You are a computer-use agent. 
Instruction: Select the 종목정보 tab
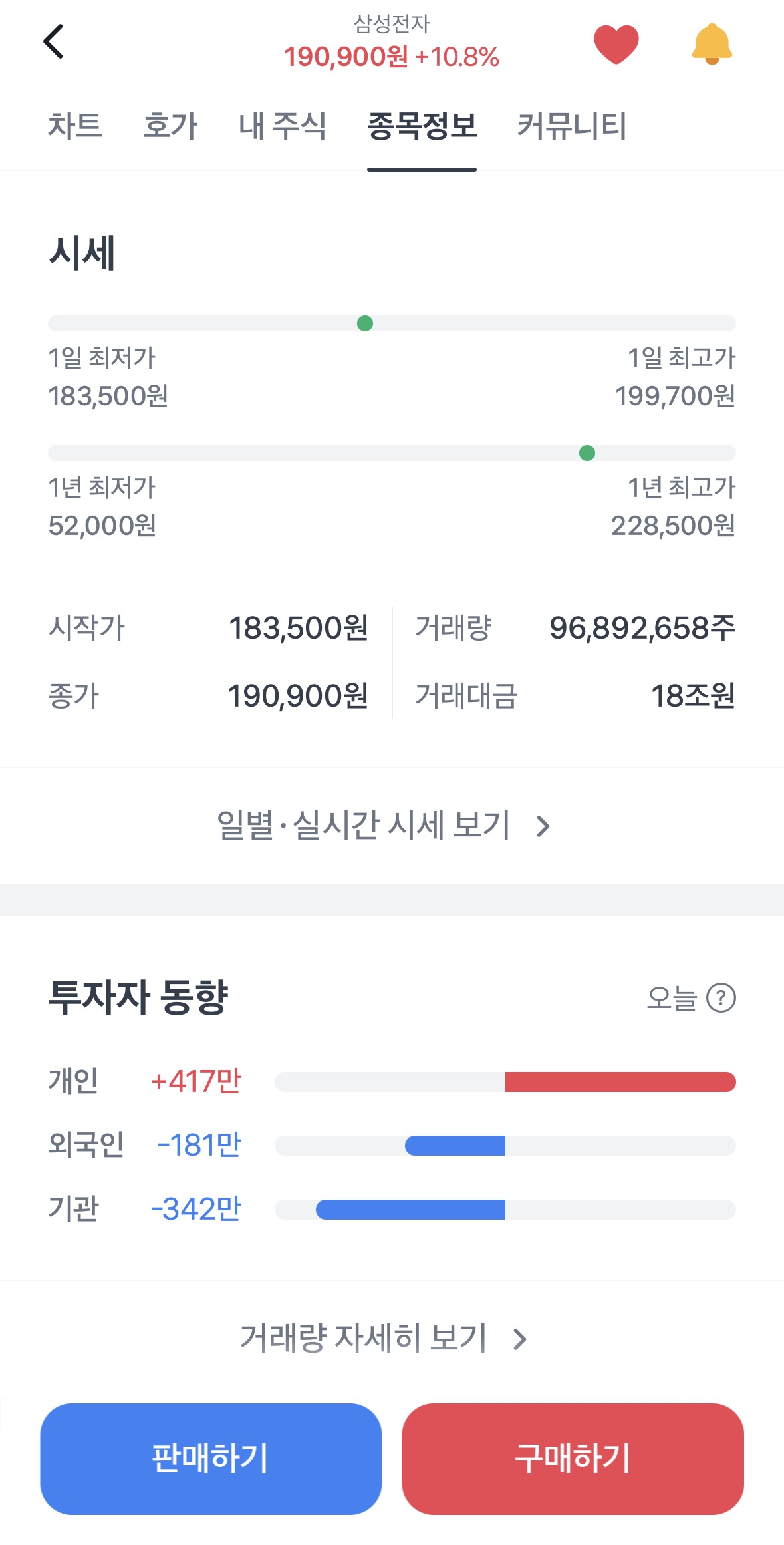click(422, 126)
